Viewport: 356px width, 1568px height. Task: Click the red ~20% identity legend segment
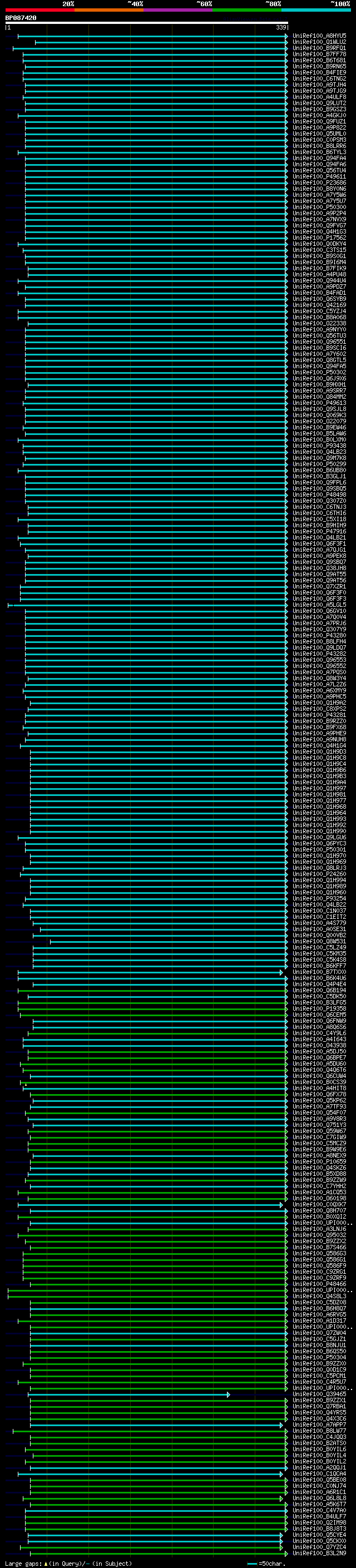tap(39, 10)
